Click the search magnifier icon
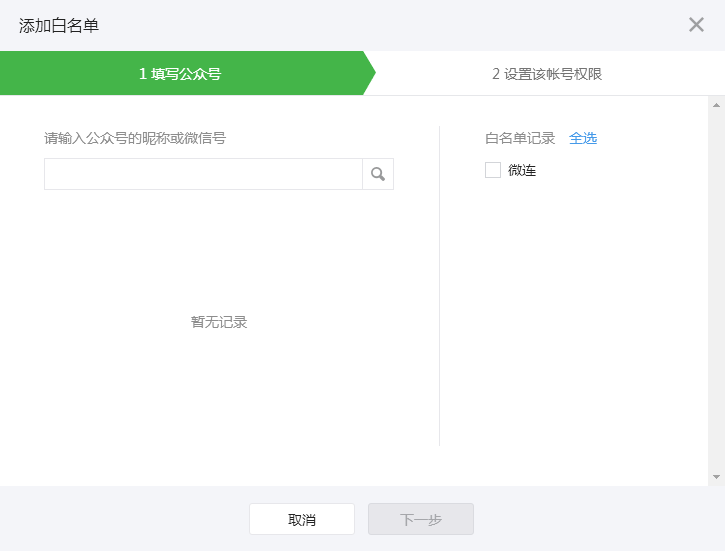725x551 pixels. [x=378, y=174]
